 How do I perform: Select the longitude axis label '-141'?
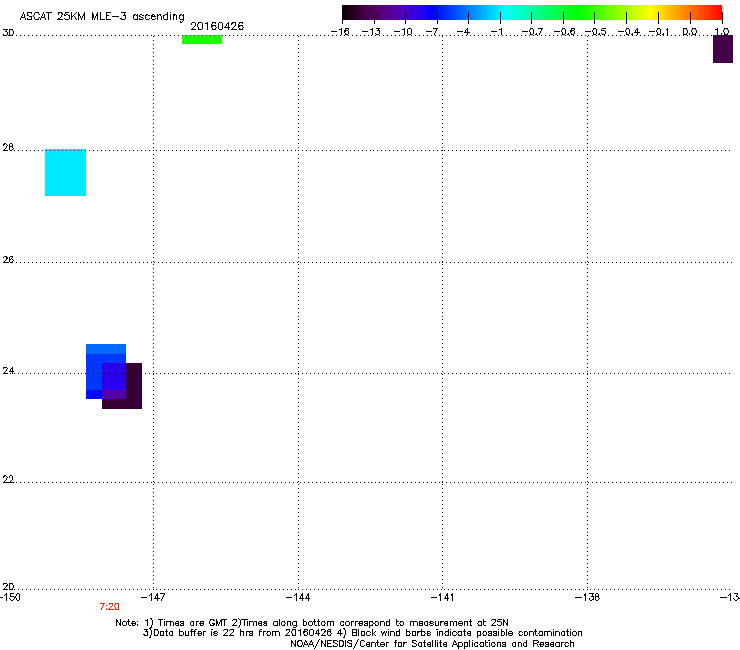(x=443, y=597)
